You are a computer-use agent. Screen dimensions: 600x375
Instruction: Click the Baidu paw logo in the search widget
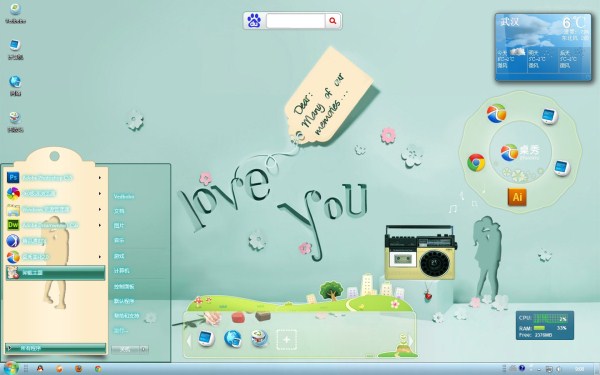pyautogui.click(x=254, y=21)
